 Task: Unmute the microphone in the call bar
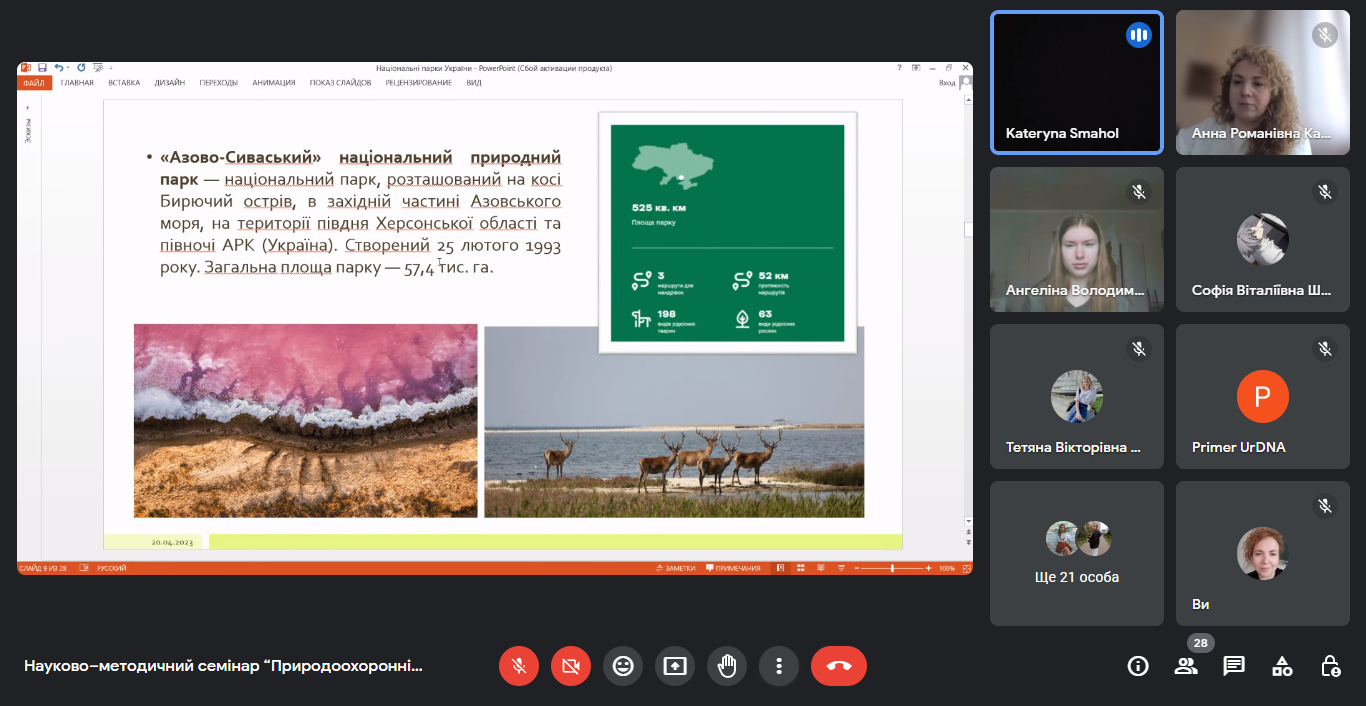tap(519, 666)
